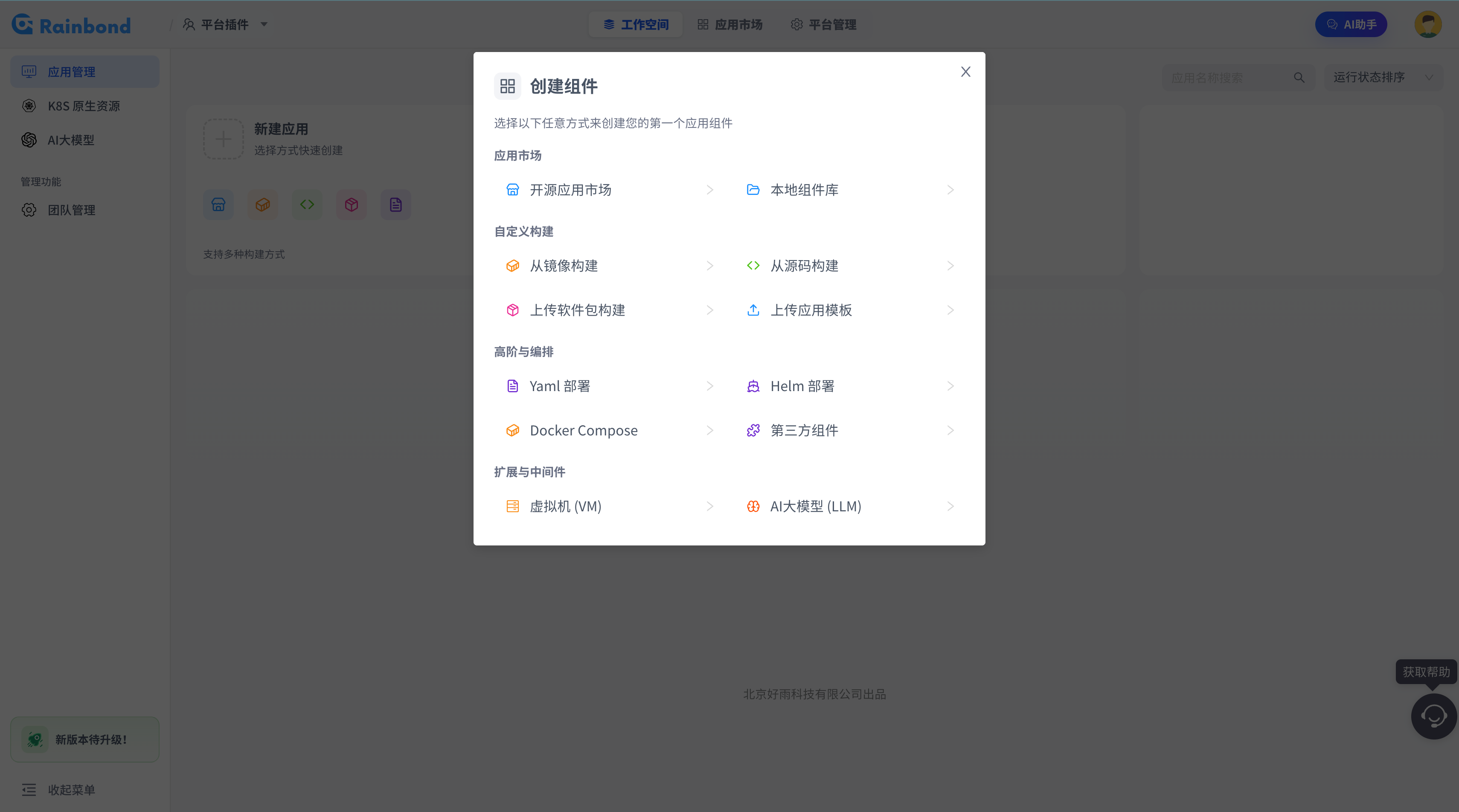Expand the 上传软件包构建 chevron arrow

click(710, 310)
